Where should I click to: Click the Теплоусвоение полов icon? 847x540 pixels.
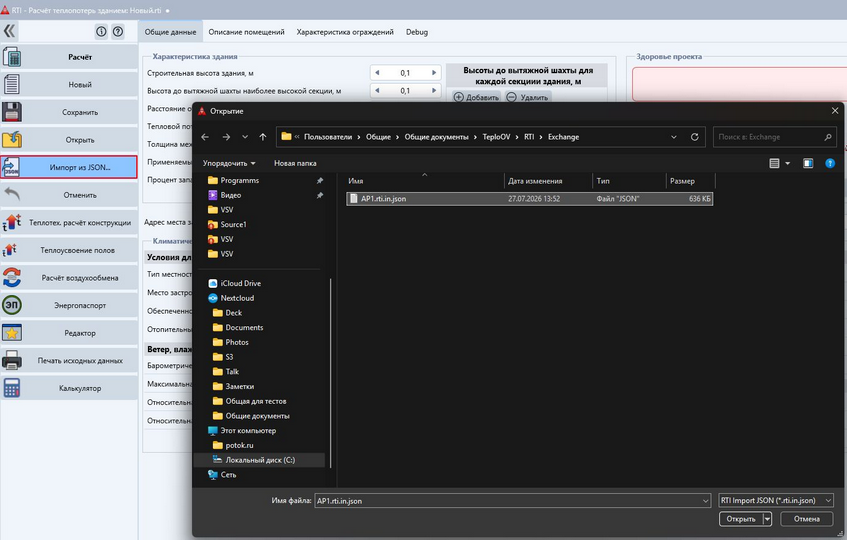(11, 250)
